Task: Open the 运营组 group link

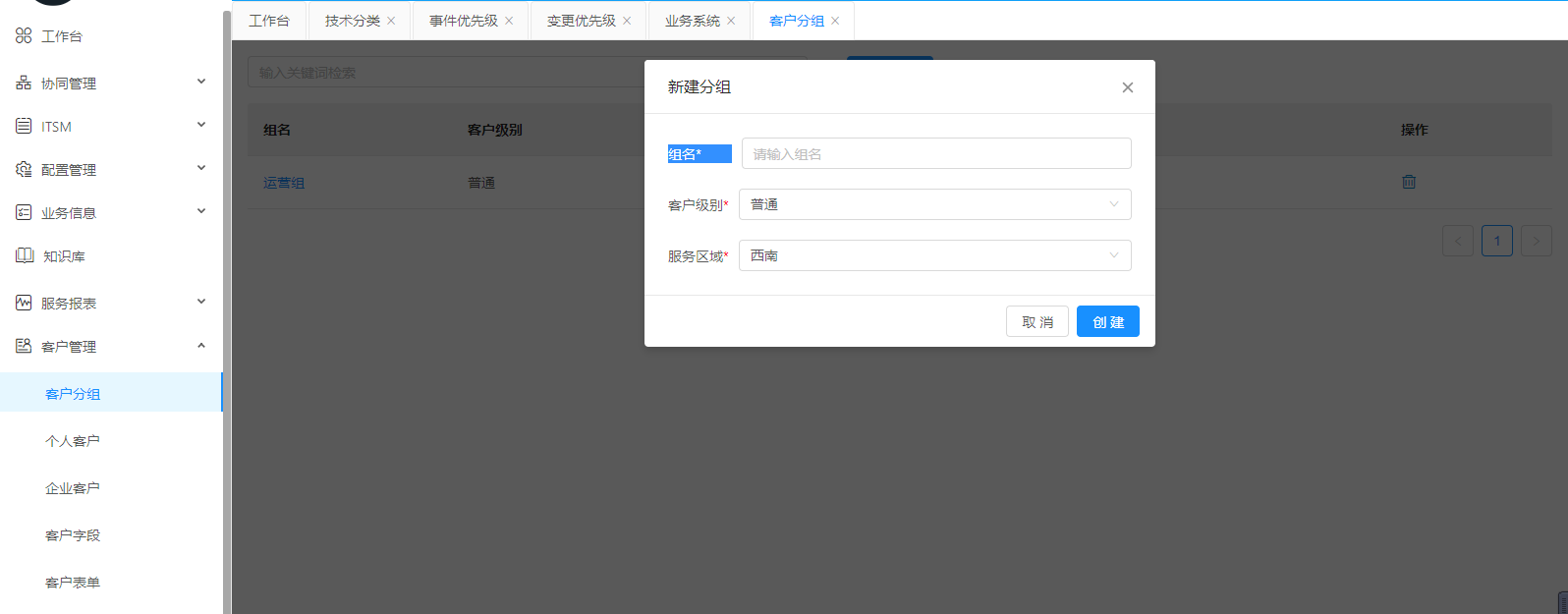Action: [x=284, y=183]
